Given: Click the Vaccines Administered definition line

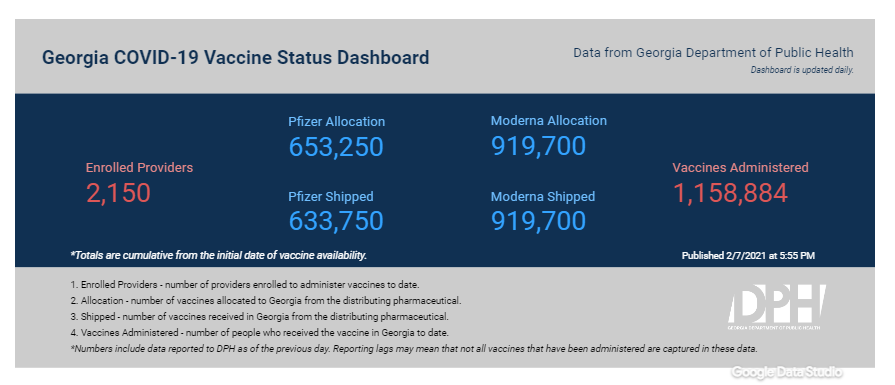Looking at the screenshot, I should pos(260,333).
